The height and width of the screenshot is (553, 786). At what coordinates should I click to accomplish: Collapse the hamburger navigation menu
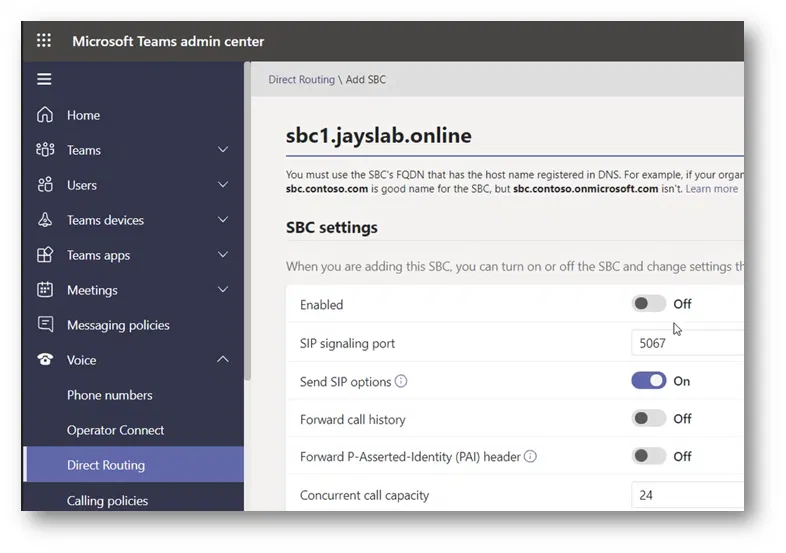tap(44, 79)
